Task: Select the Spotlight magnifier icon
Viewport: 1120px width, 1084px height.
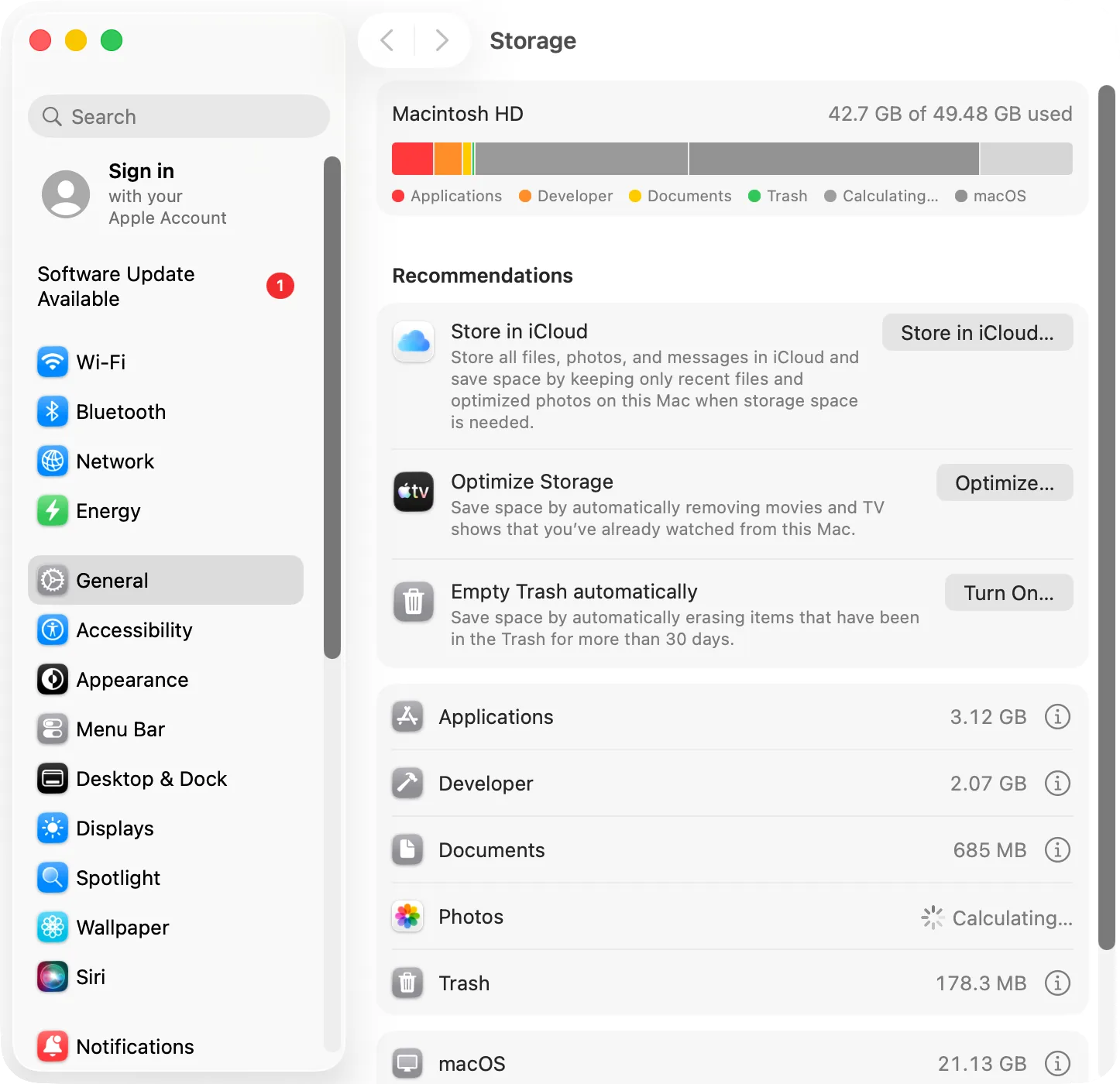Action: pyautogui.click(x=53, y=877)
